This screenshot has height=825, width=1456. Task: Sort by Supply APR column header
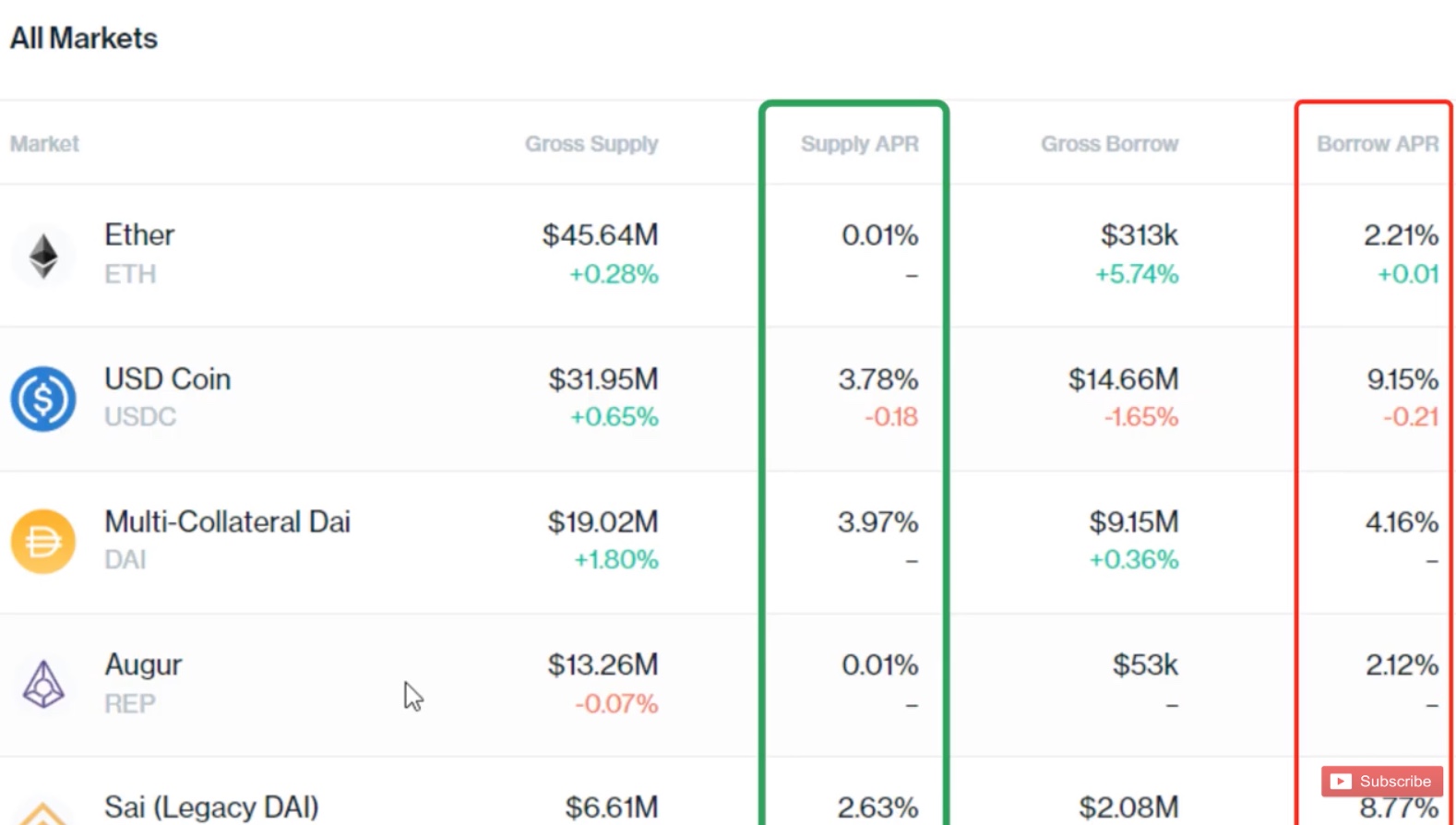click(x=859, y=144)
